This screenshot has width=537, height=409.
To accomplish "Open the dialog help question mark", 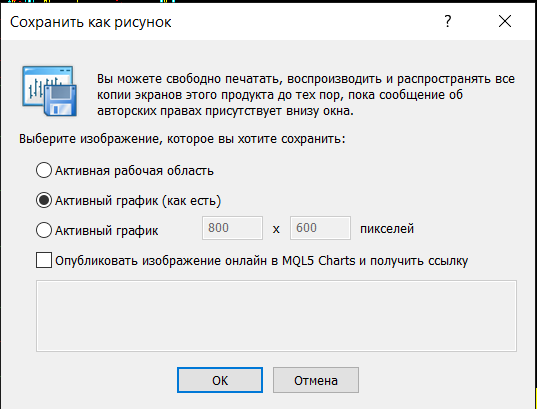I will 448,21.
